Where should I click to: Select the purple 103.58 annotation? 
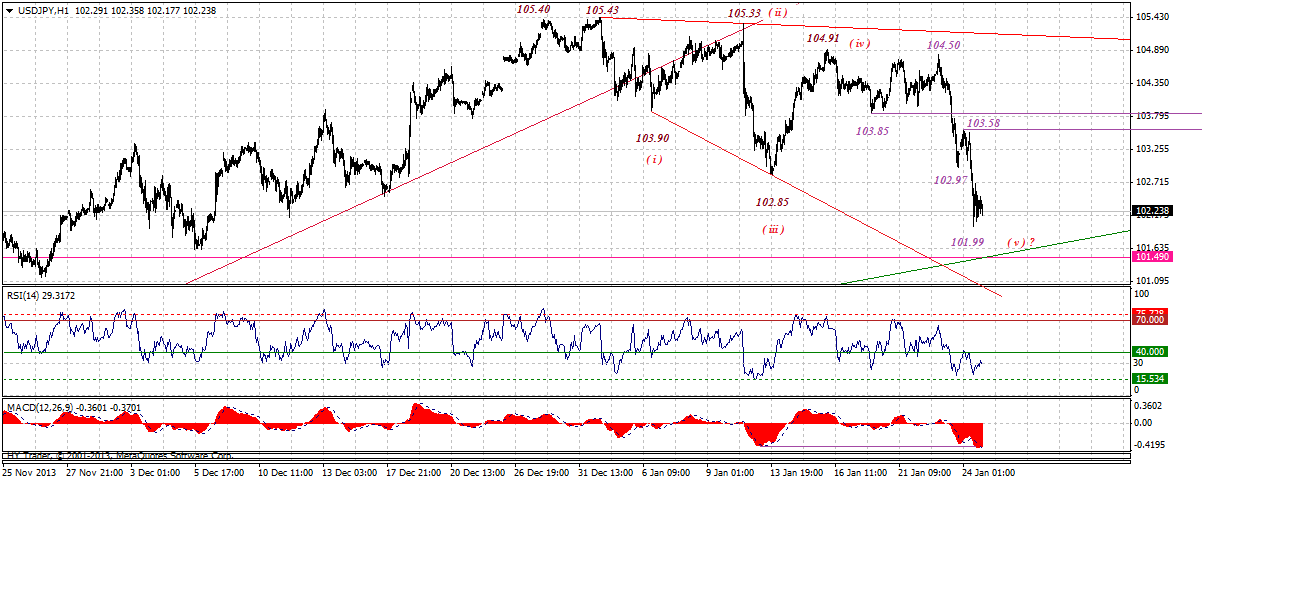click(x=983, y=123)
